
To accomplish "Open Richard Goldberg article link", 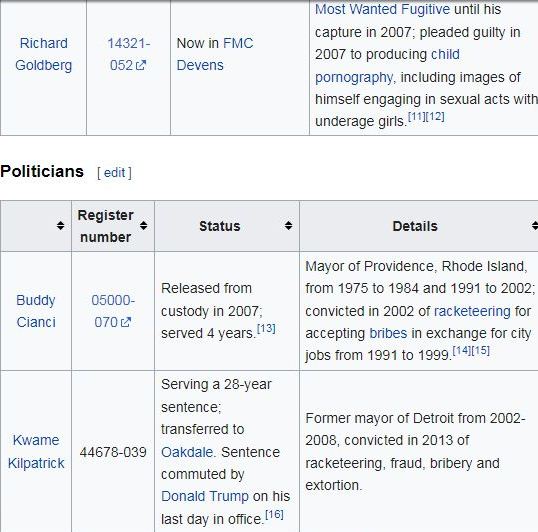I will tap(44, 54).
